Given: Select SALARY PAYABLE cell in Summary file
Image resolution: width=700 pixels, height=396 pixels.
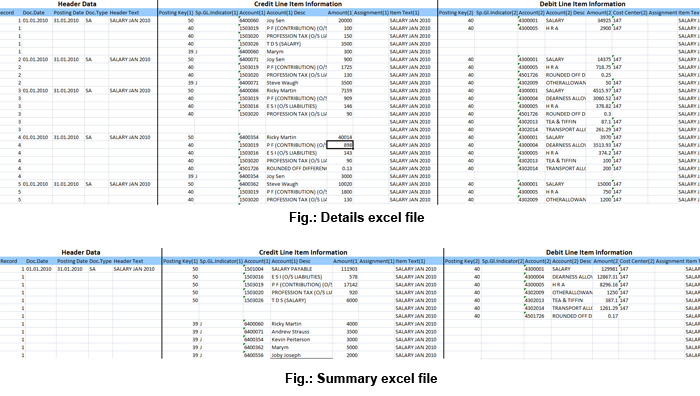Looking at the screenshot, I should point(292,269).
